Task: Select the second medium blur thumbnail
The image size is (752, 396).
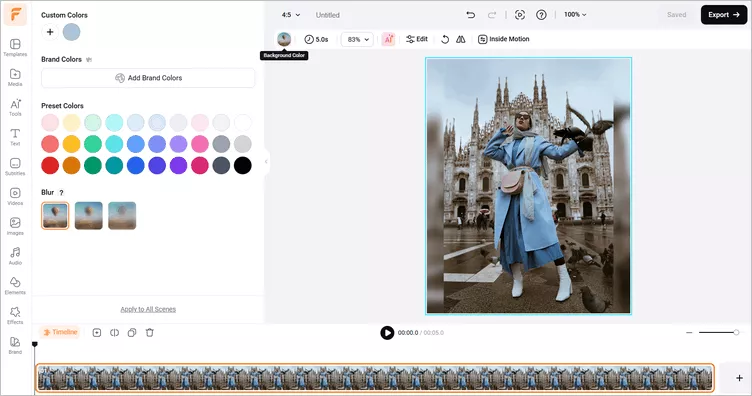Action: pyautogui.click(x=89, y=216)
